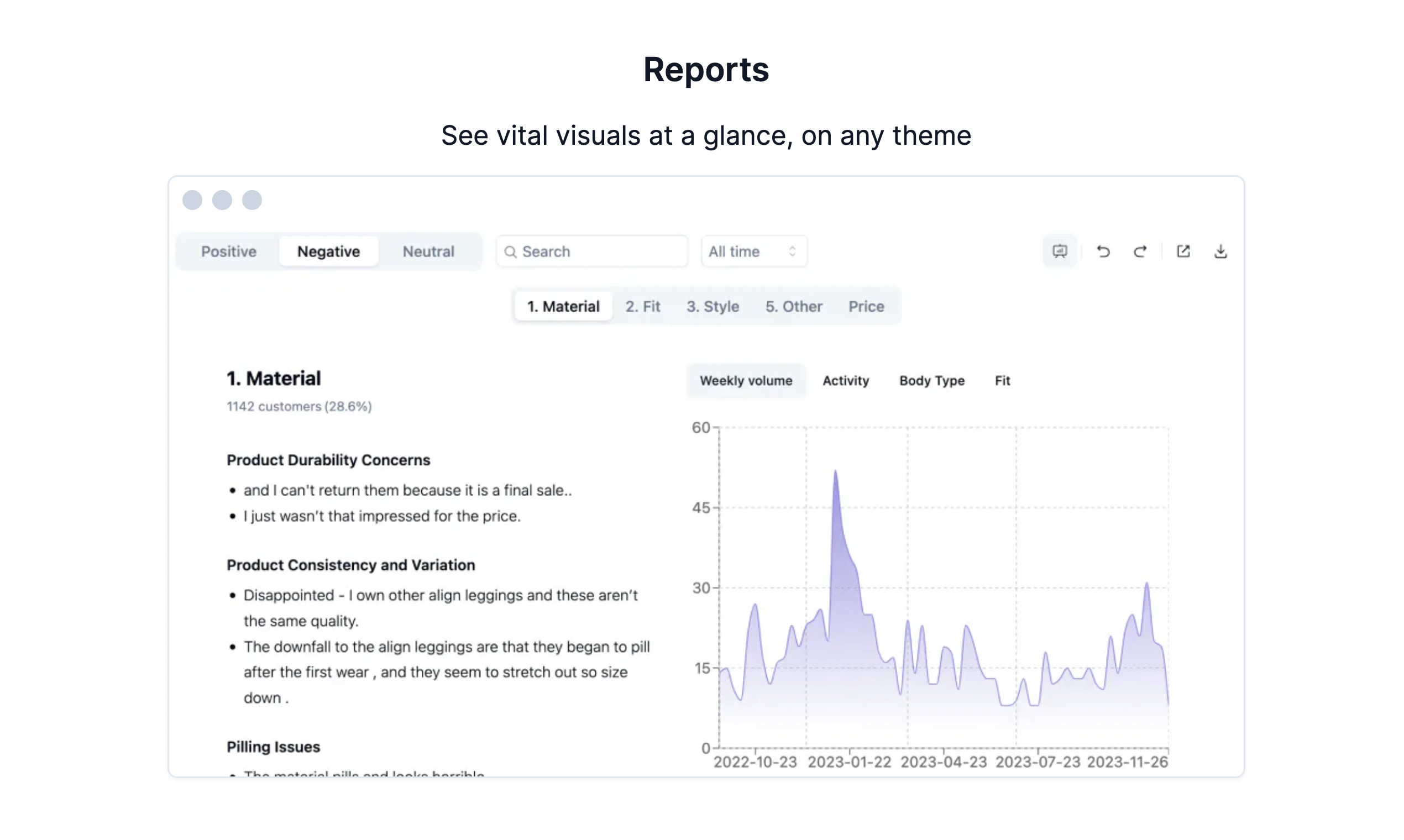Open the 2. Fit theme tab

point(642,307)
